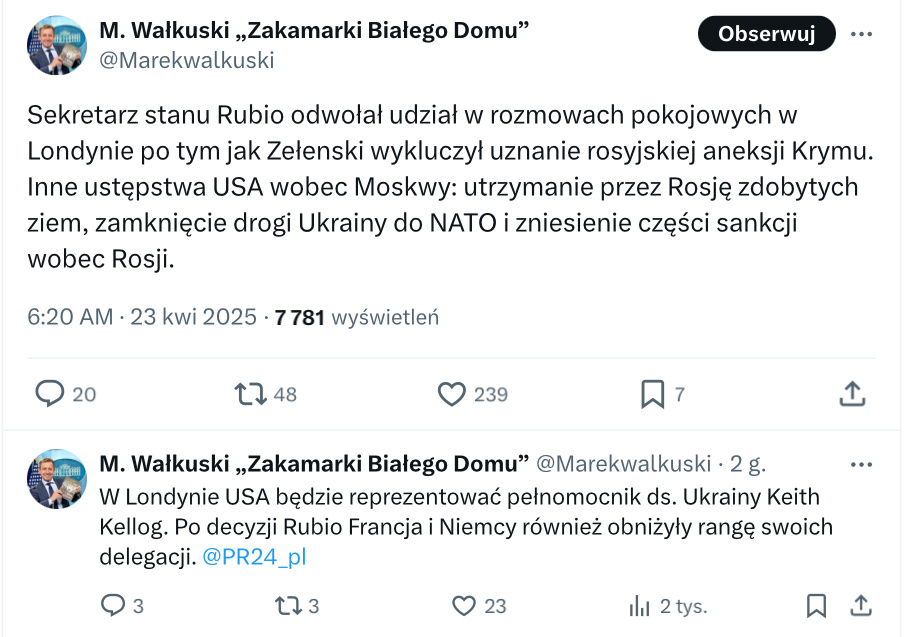Repost the reply tweet with 3 reposts
Image resolution: width=907 pixels, height=637 pixels.
pos(286,605)
